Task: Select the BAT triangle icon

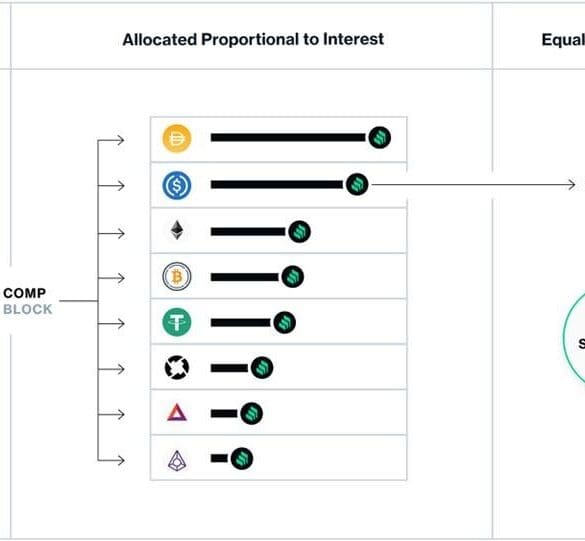Action: 177,413
